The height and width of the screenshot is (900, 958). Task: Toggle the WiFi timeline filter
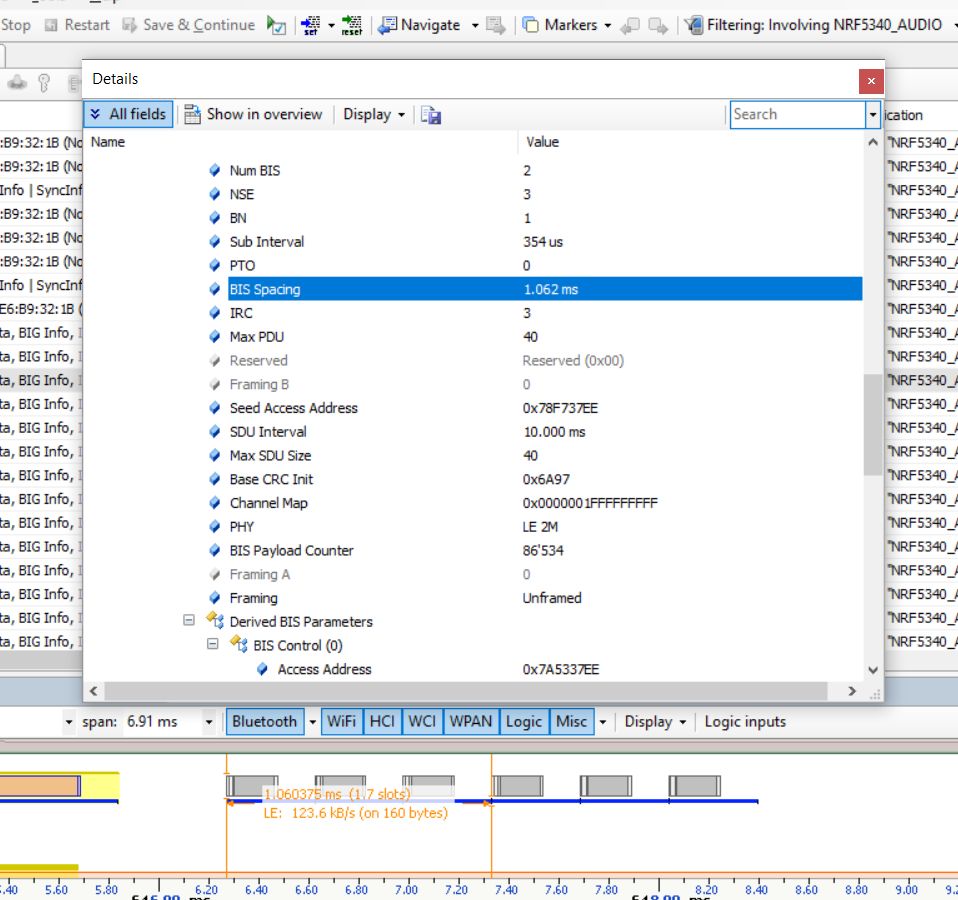(341, 721)
